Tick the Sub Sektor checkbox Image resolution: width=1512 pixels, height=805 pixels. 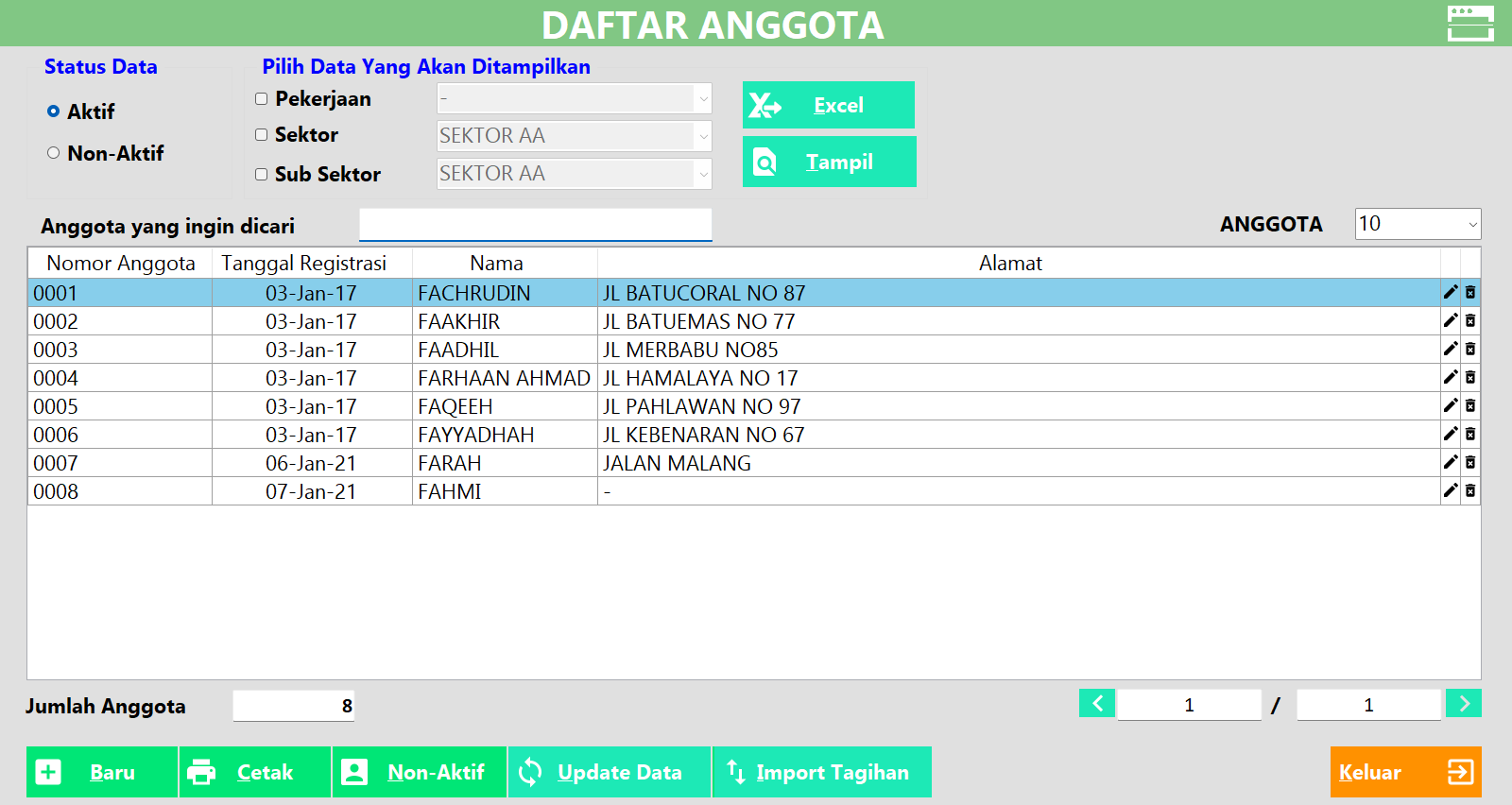click(262, 175)
